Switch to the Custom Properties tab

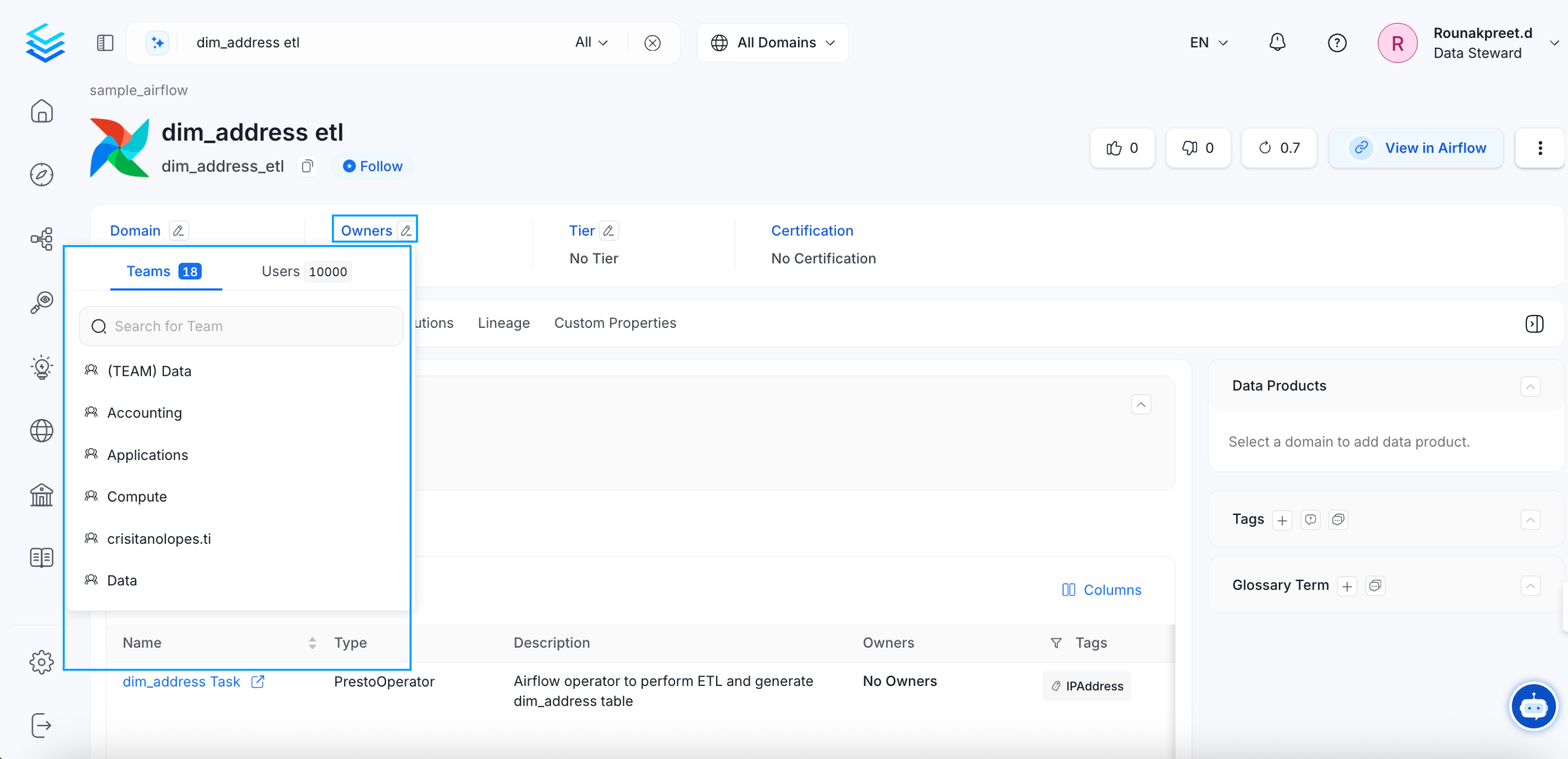point(615,323)
